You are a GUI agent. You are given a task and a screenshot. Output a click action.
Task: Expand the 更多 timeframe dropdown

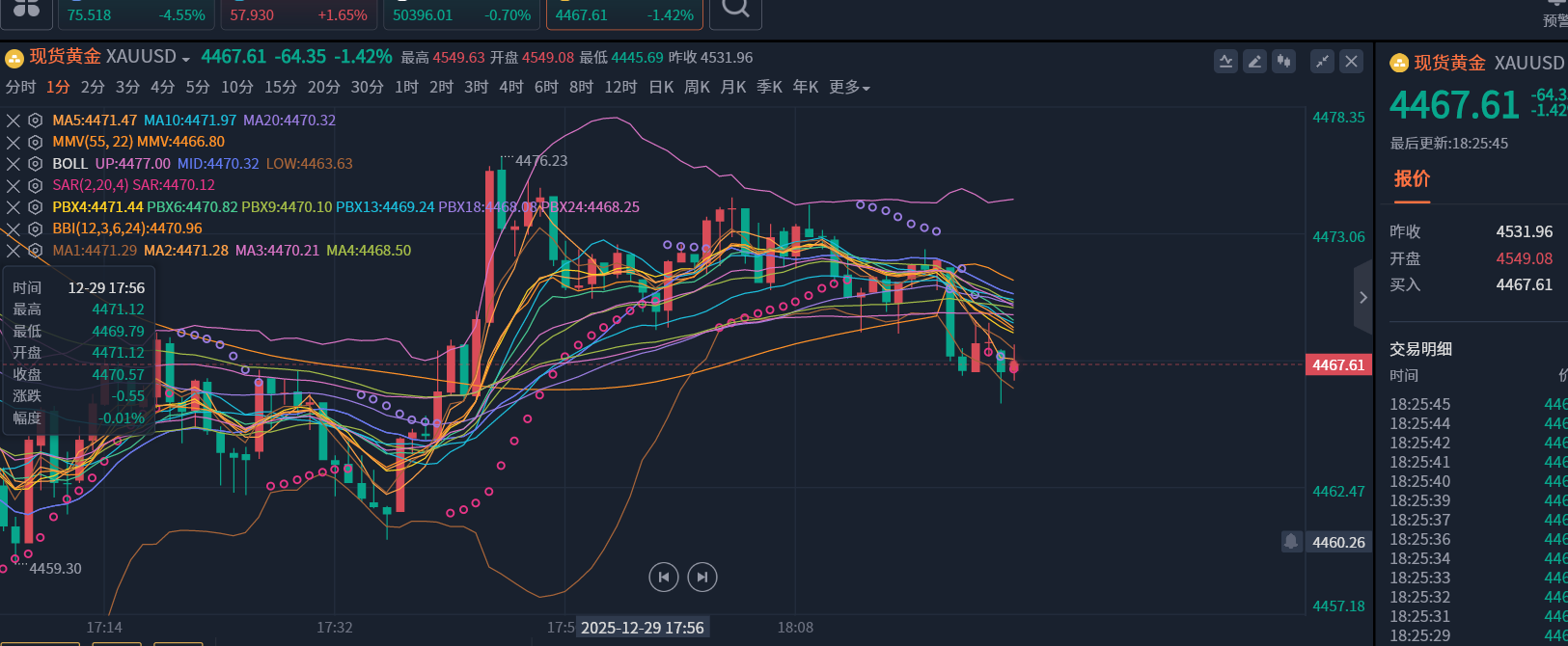[849, 88]
